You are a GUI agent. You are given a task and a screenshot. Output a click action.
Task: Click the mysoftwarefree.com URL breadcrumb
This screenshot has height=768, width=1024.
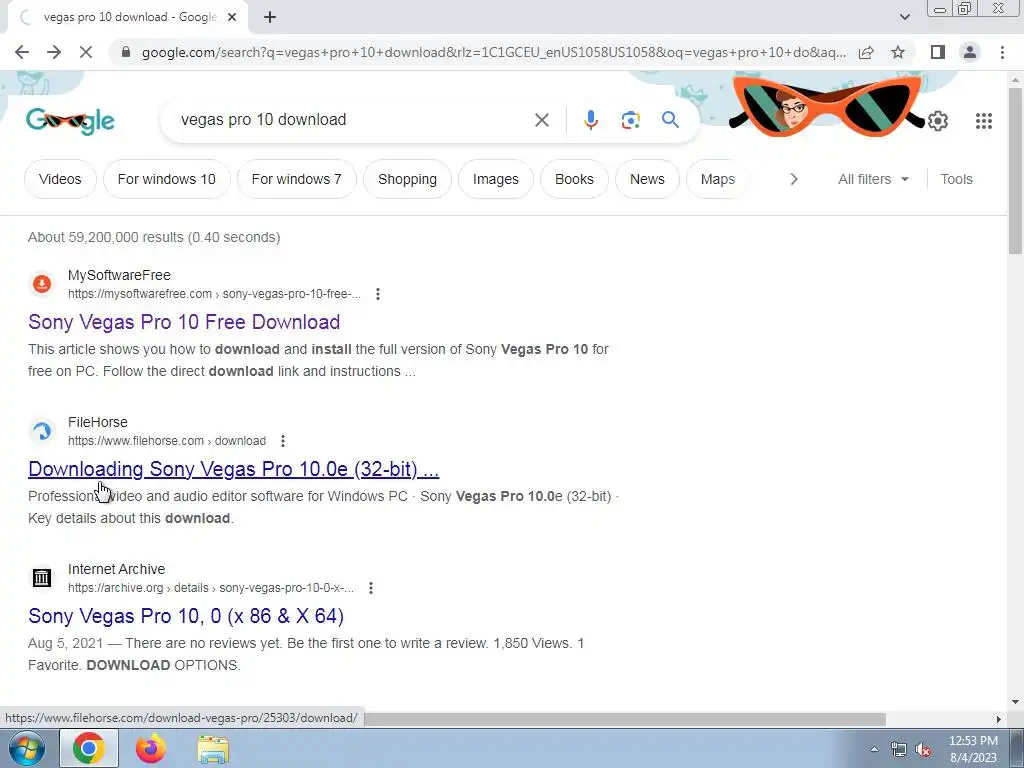[x=214, y=294]
